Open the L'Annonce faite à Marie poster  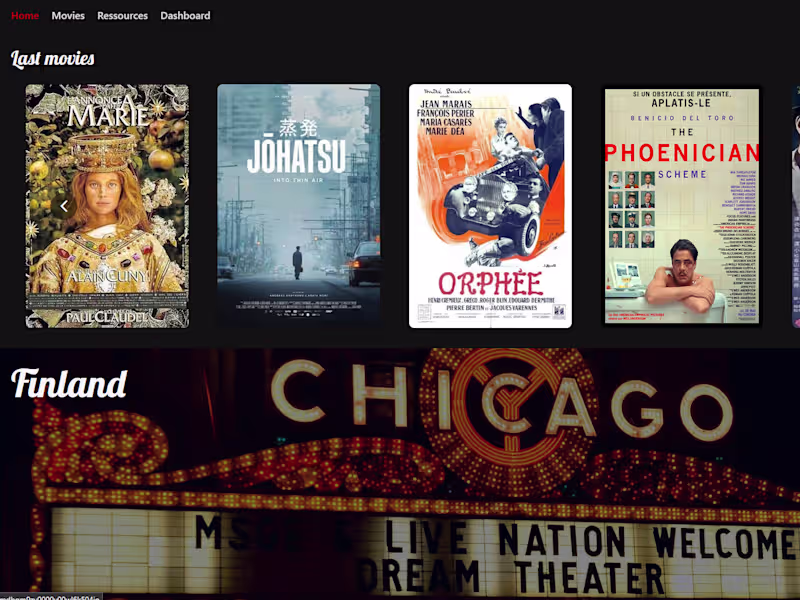pos(107,206)
